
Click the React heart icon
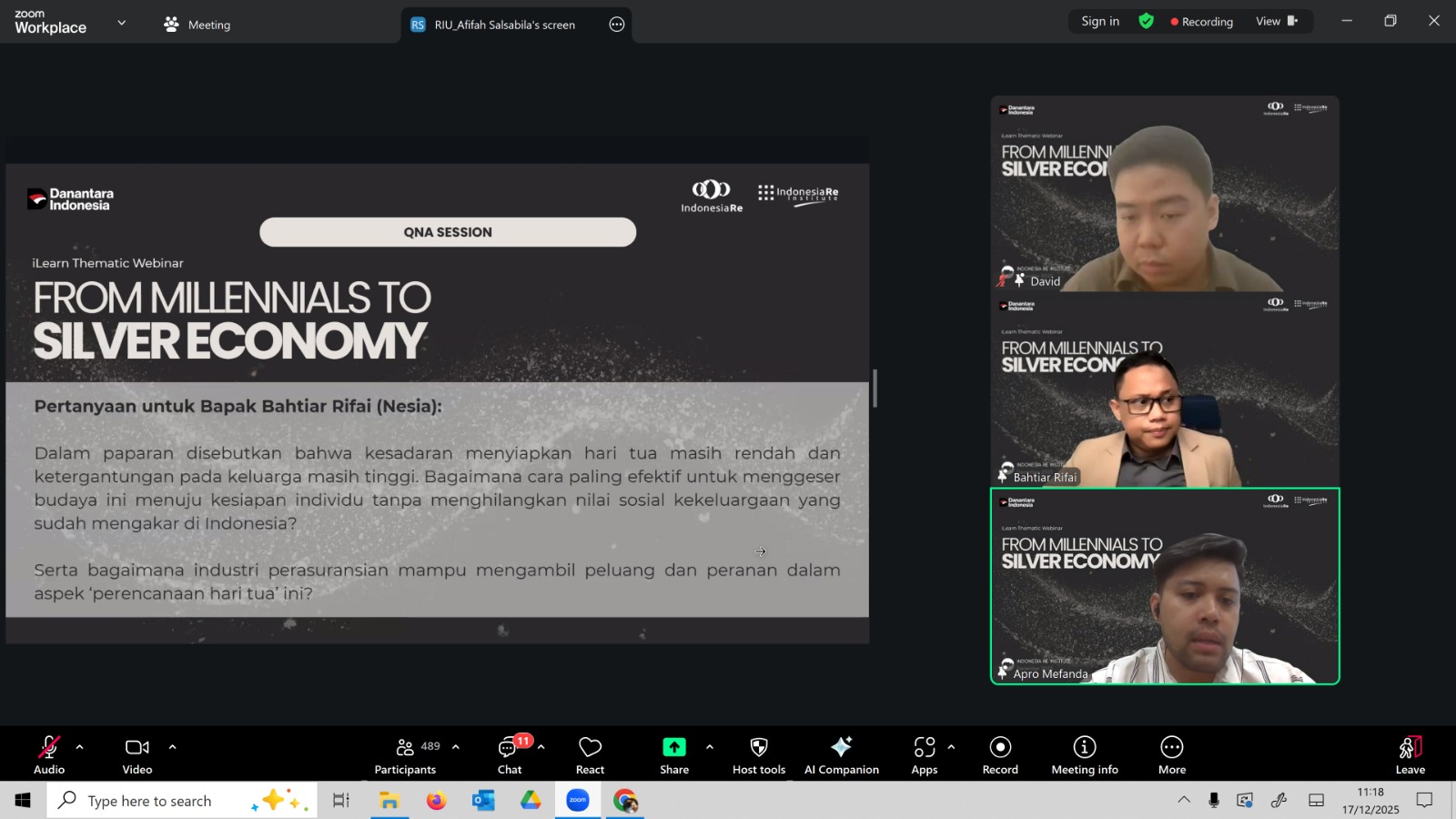(x=590, y=754)
